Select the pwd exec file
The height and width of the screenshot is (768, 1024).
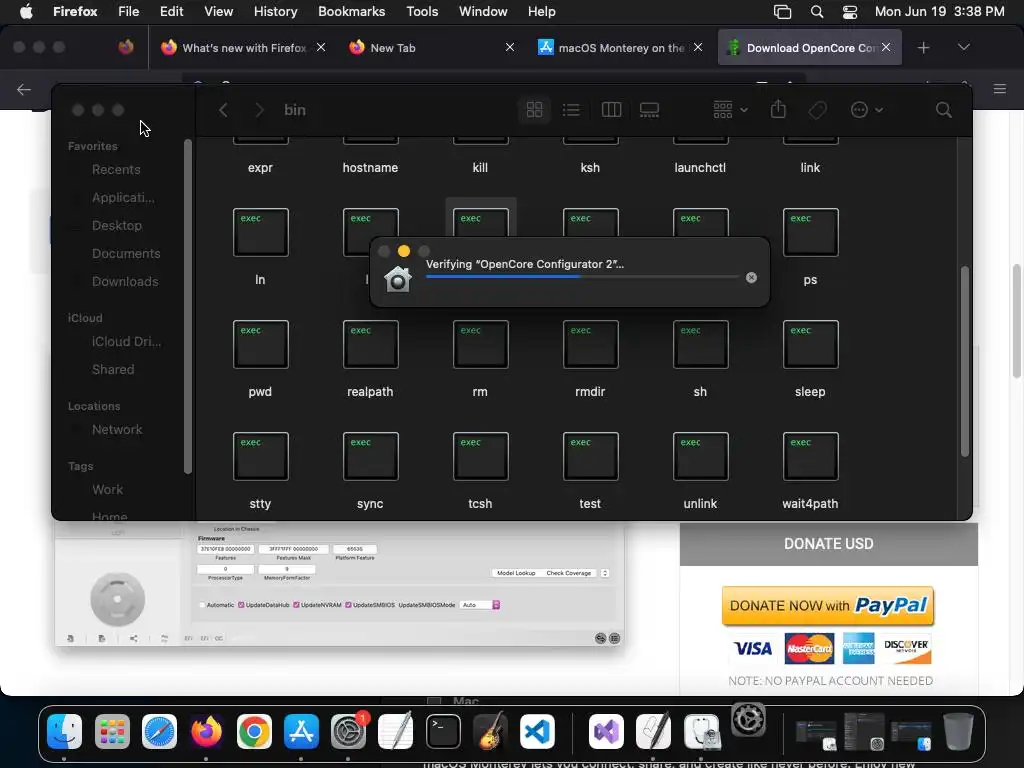(x=260, y=345)
